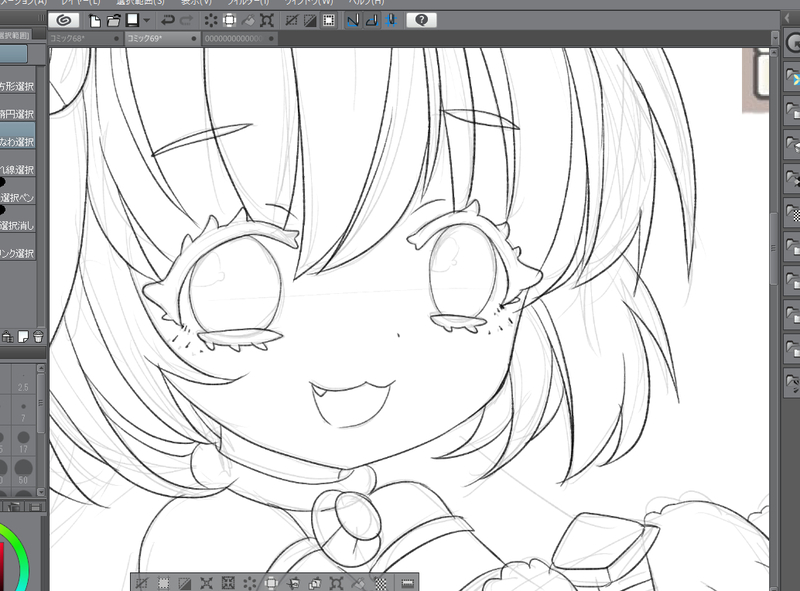This screenshot has height=591, width=800.
Task: Click Invert Selected Area in top toolbar
Action: (310, 20)
